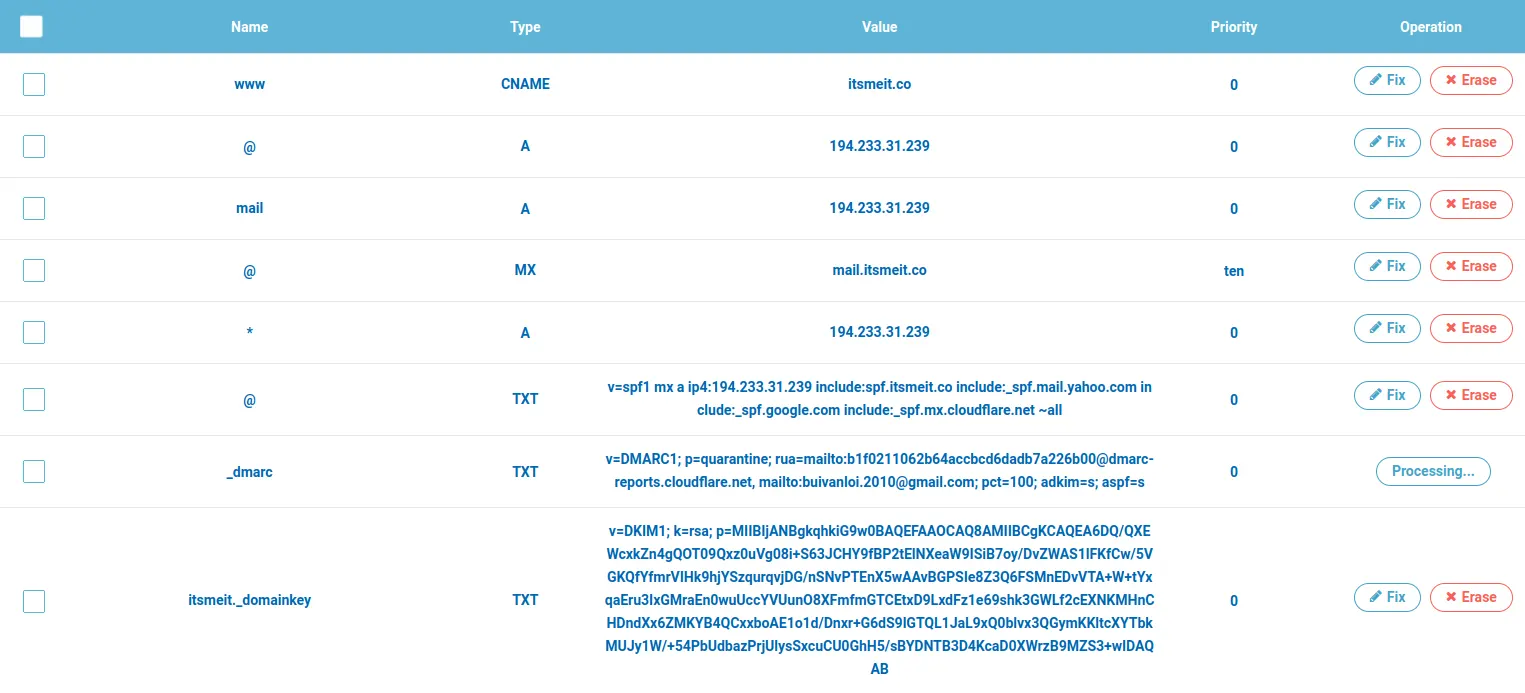Click the pencil icon for the itsmeit._domainkey record

[x=1376, y=597]
